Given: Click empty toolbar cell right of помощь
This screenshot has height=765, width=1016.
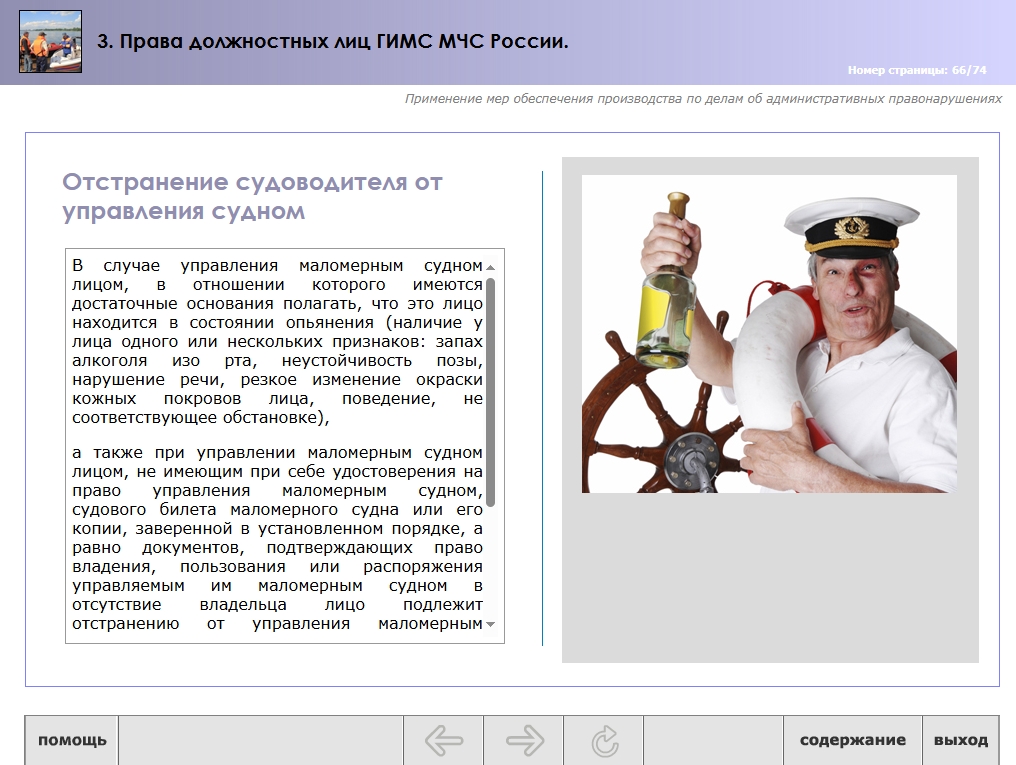Looking at the screenshot, I should [260, 741].
